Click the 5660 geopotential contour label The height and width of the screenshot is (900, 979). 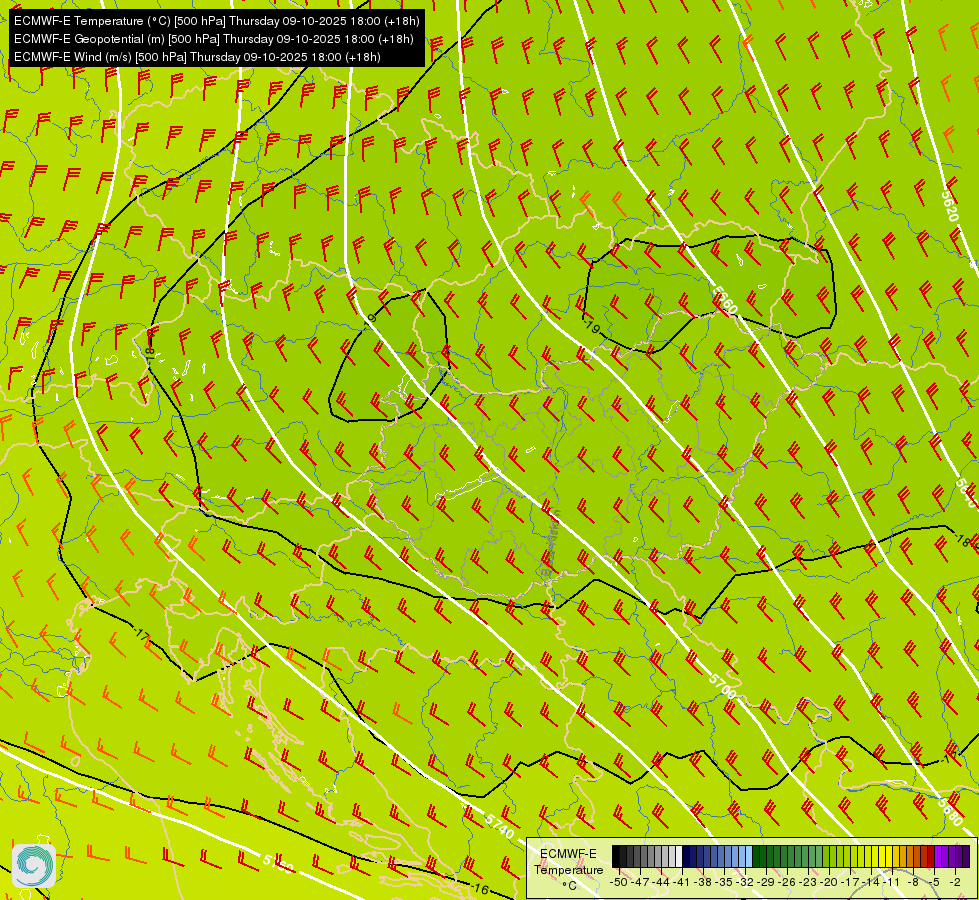[x=724, y=300]
